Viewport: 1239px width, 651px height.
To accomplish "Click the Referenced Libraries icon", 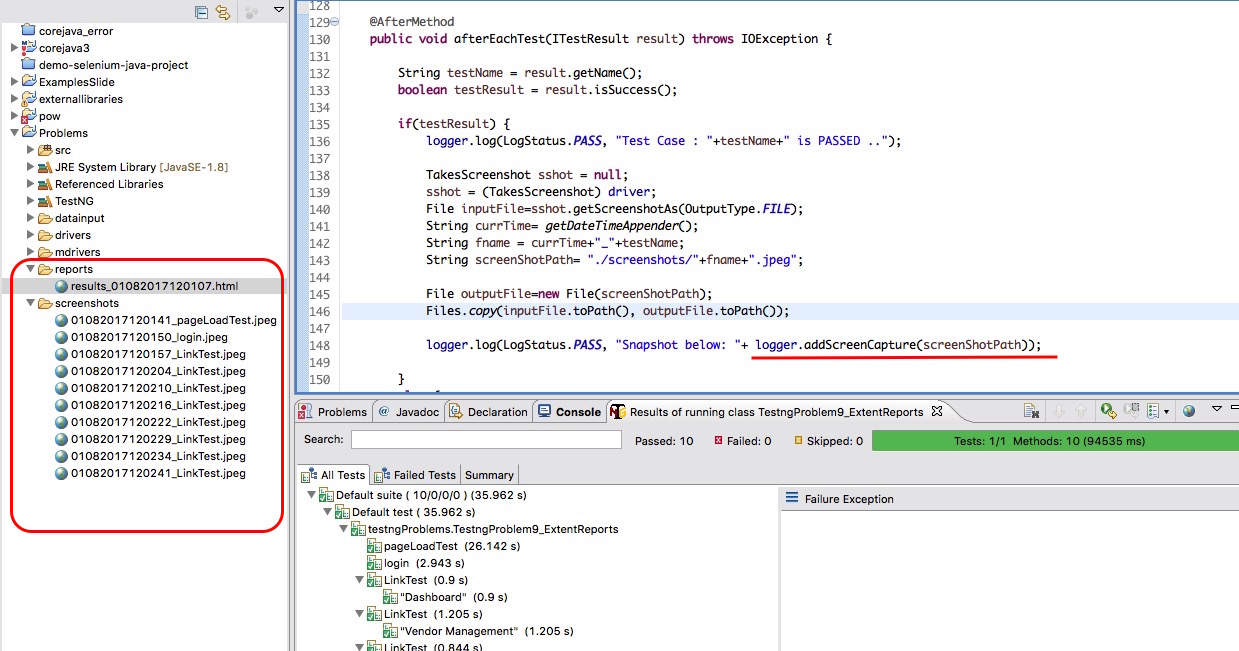I will (45, 184).
